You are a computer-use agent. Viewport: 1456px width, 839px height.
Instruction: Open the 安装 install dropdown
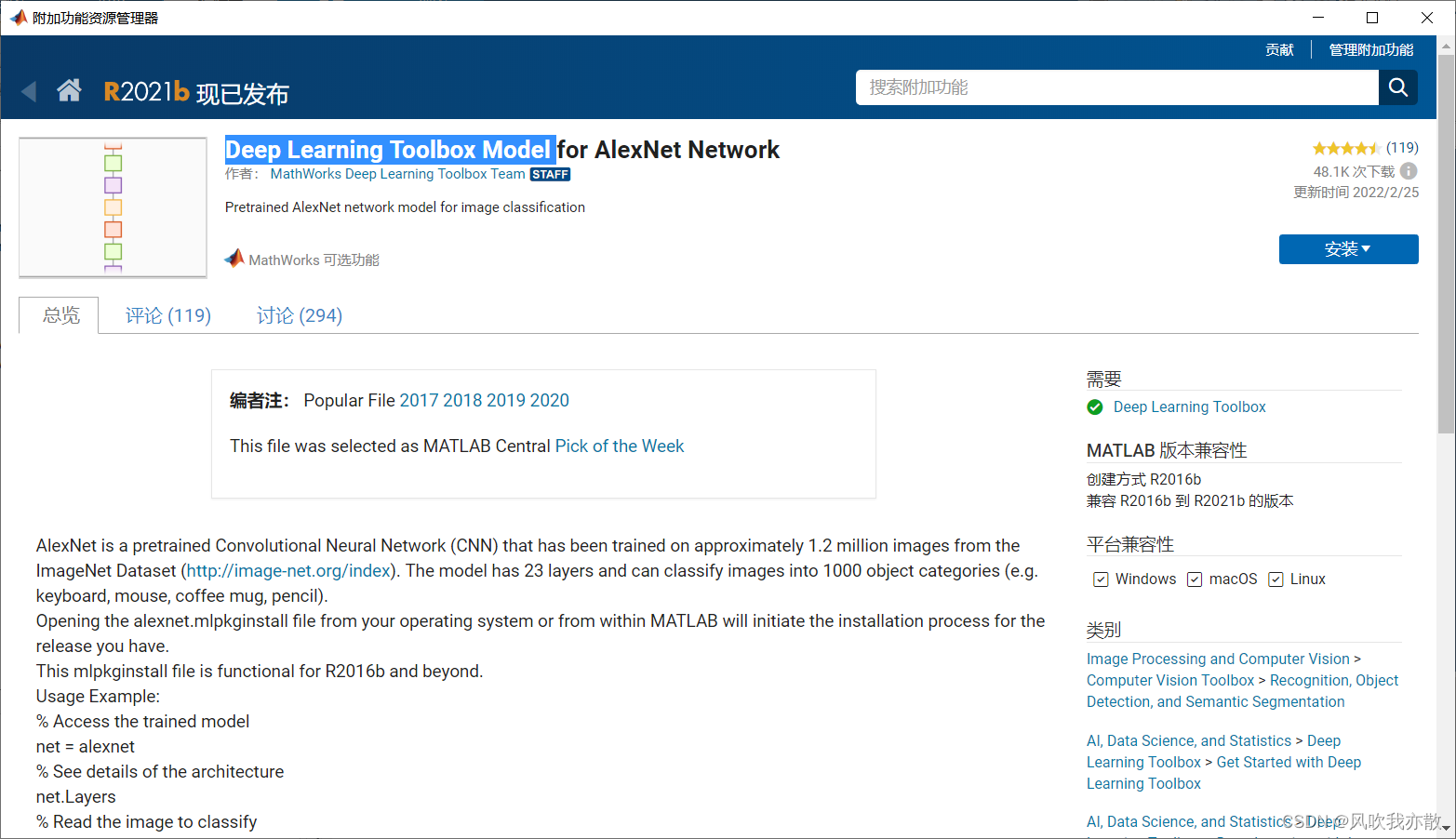click(1348, 249)
